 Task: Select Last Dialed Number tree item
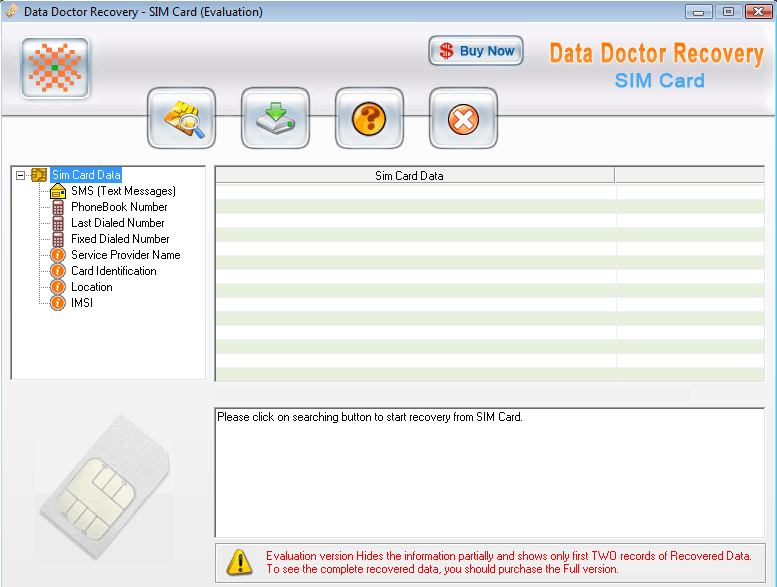[117, 223]
